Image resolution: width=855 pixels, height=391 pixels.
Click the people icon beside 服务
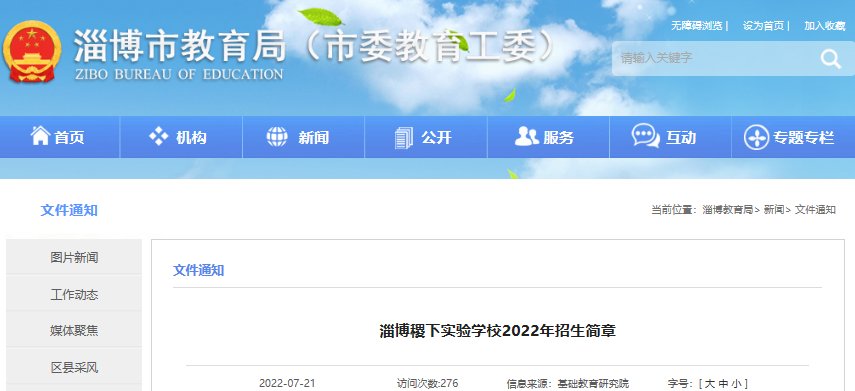[x=526, y=136]
